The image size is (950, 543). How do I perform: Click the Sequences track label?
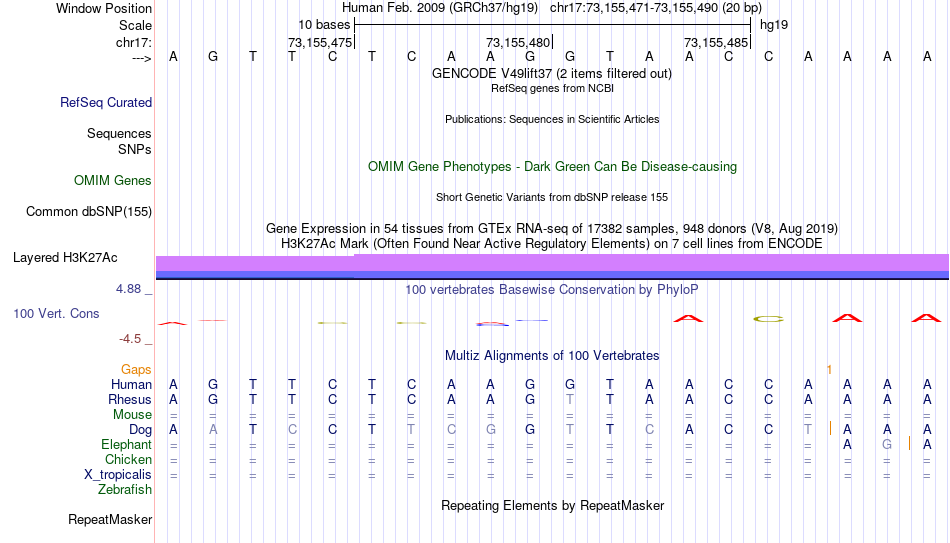coord(119,133)
